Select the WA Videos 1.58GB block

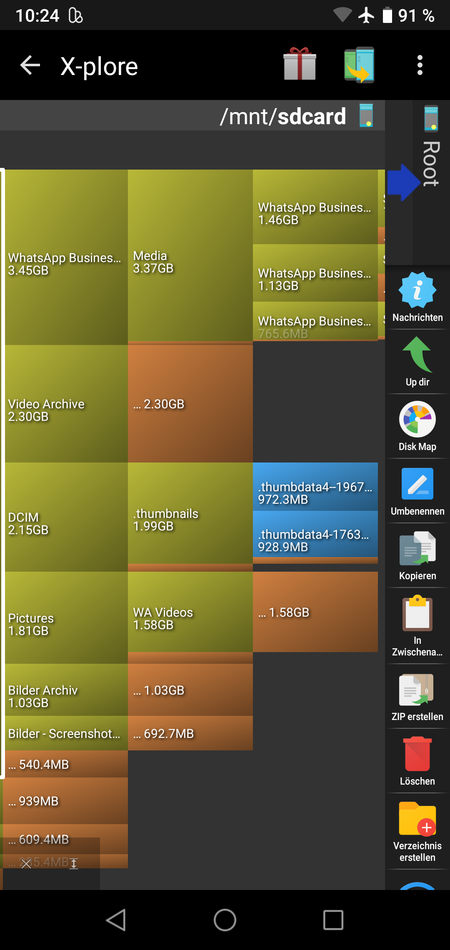(190, 611)
